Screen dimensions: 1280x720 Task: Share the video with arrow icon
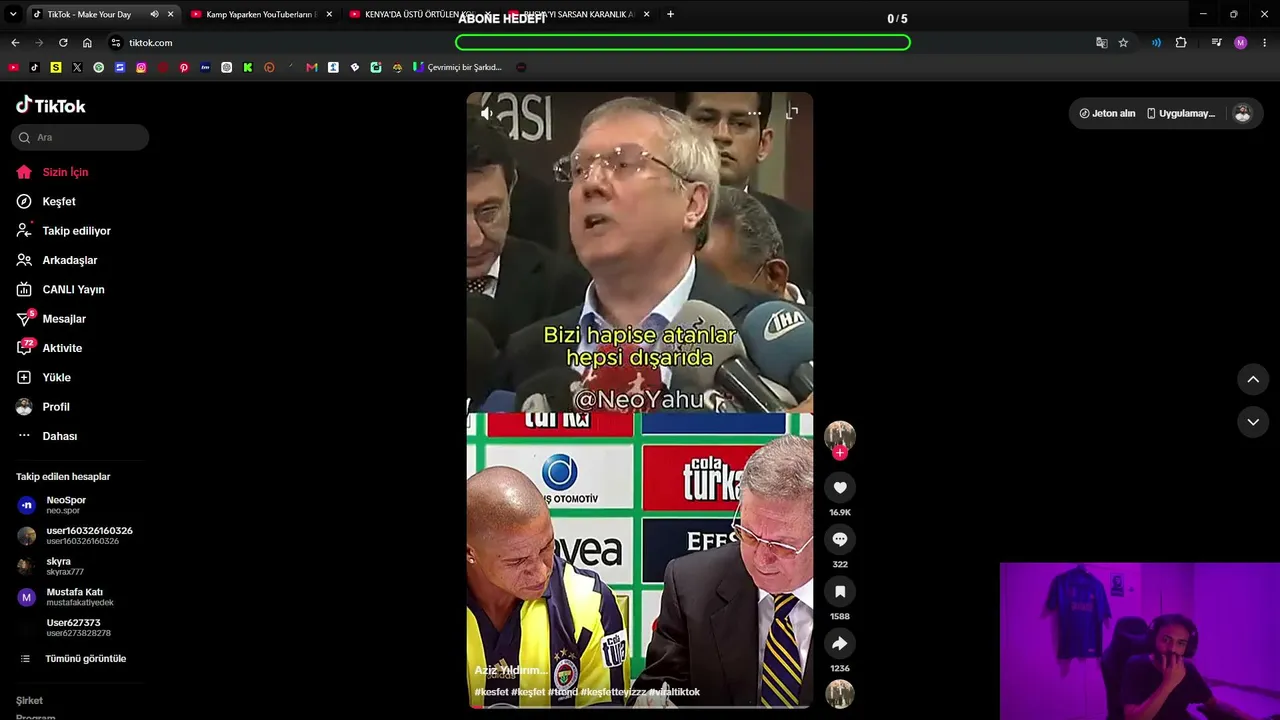[x=840, y=644]
